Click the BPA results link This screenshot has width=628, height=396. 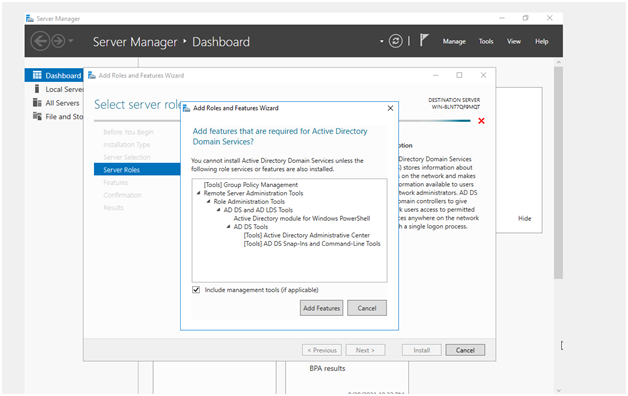[327, 368]
